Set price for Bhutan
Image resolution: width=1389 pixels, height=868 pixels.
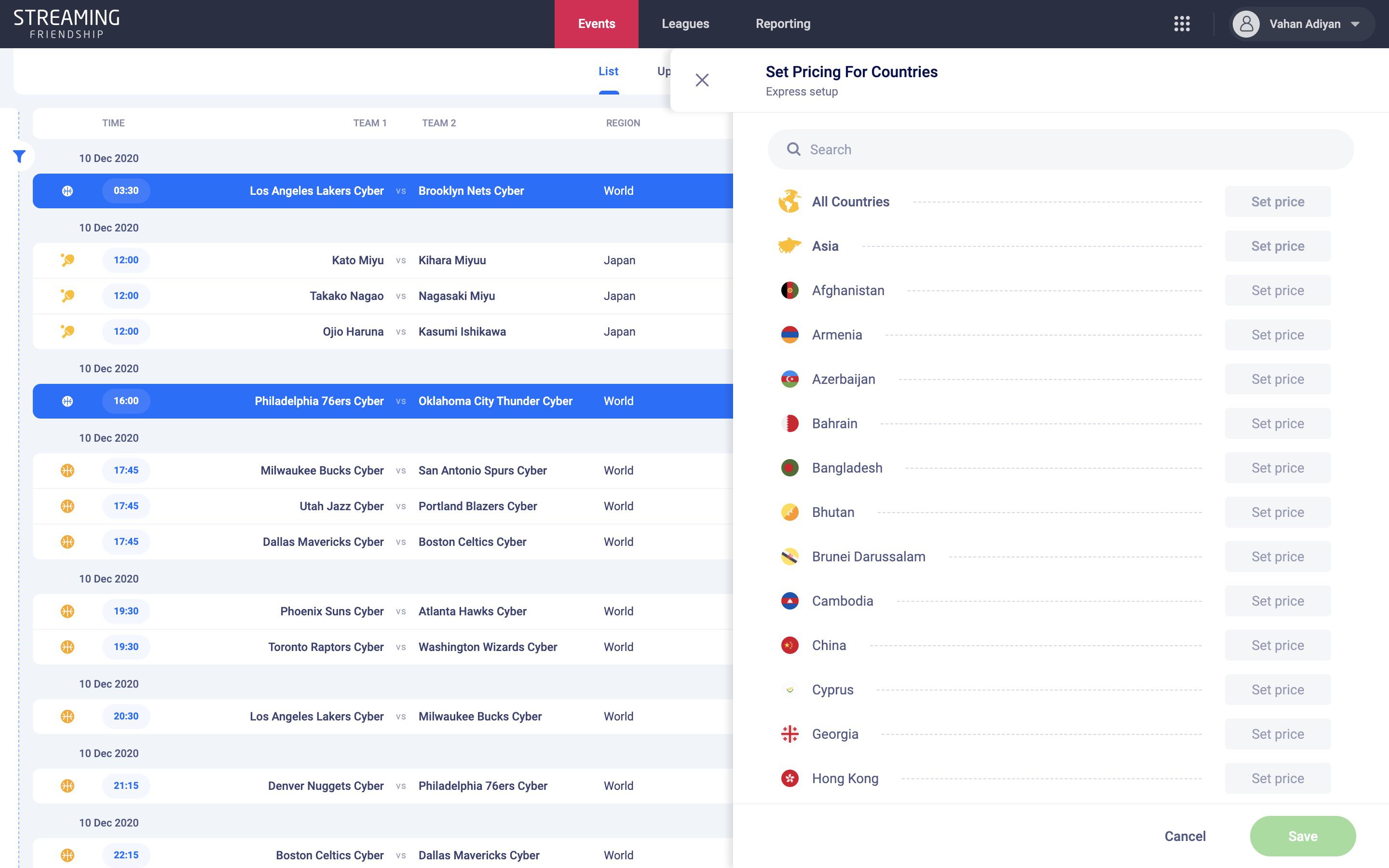(1278, 512)
